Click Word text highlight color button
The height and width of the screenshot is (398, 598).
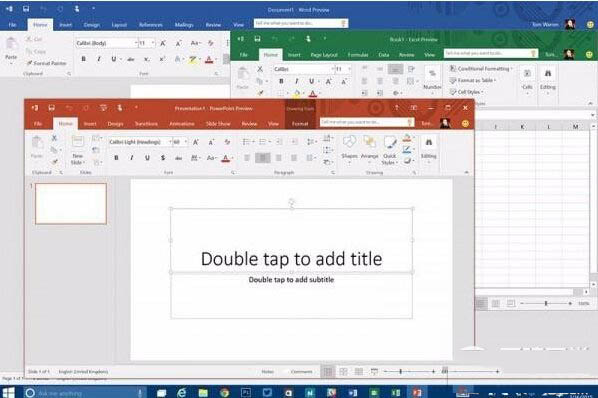pos(193,59)
